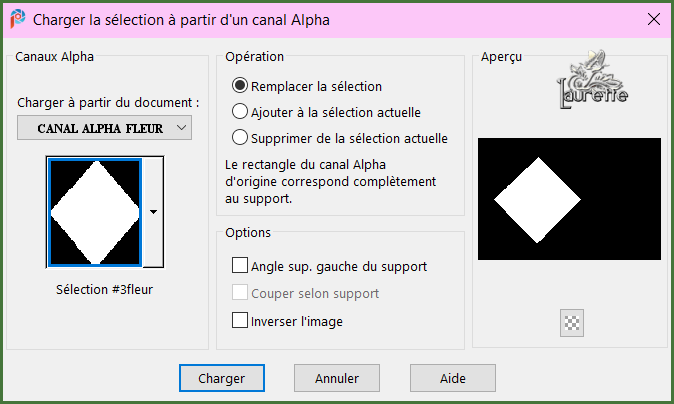Click the dialog title bar text
This screenshot has width=674, height=404.
point(182,19)
